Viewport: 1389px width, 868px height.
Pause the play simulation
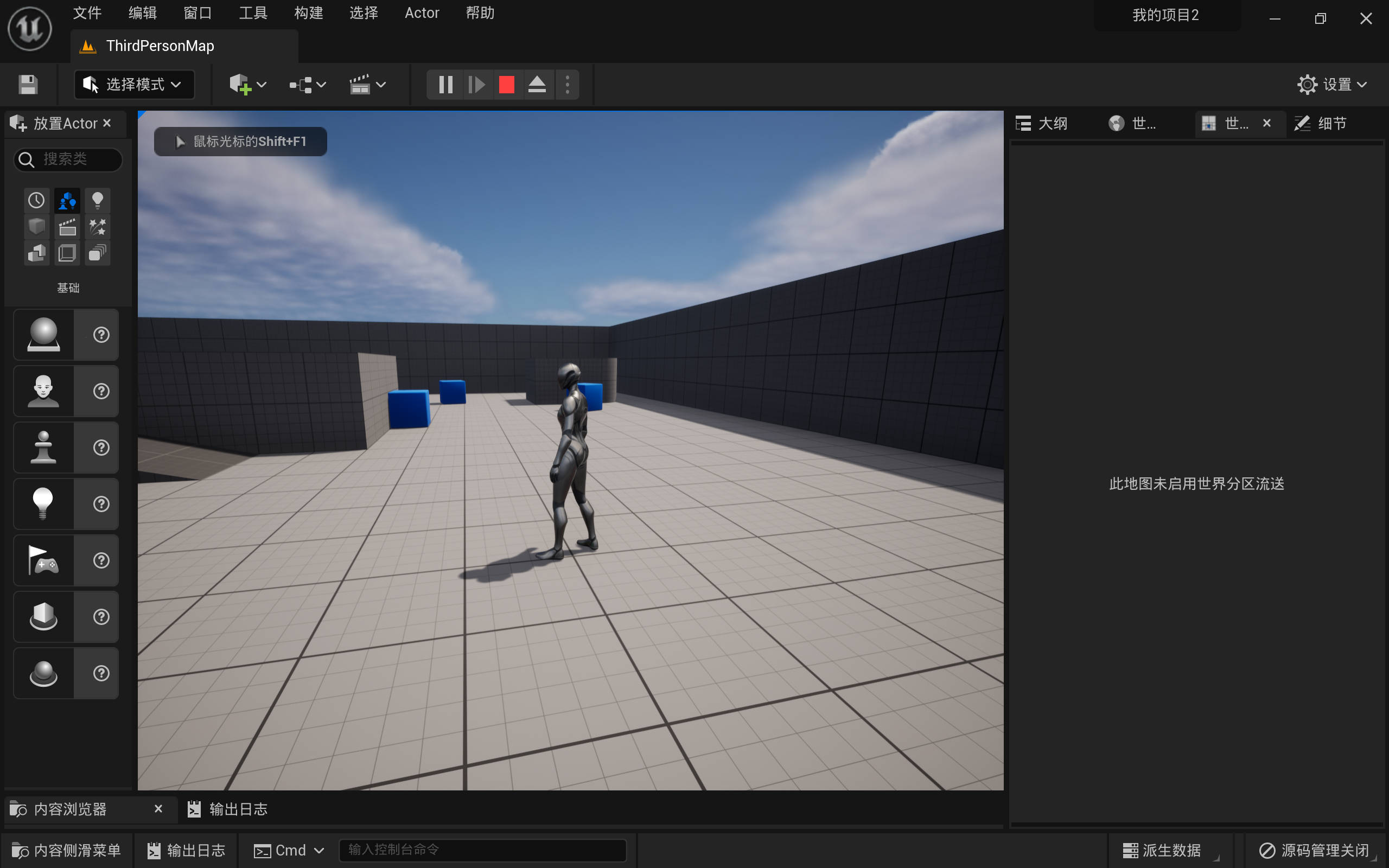pos(445,85)
